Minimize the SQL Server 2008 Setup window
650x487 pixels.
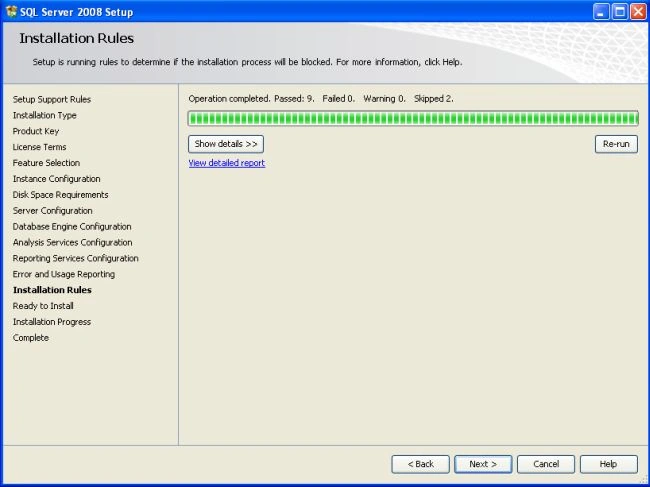point(601,12)
